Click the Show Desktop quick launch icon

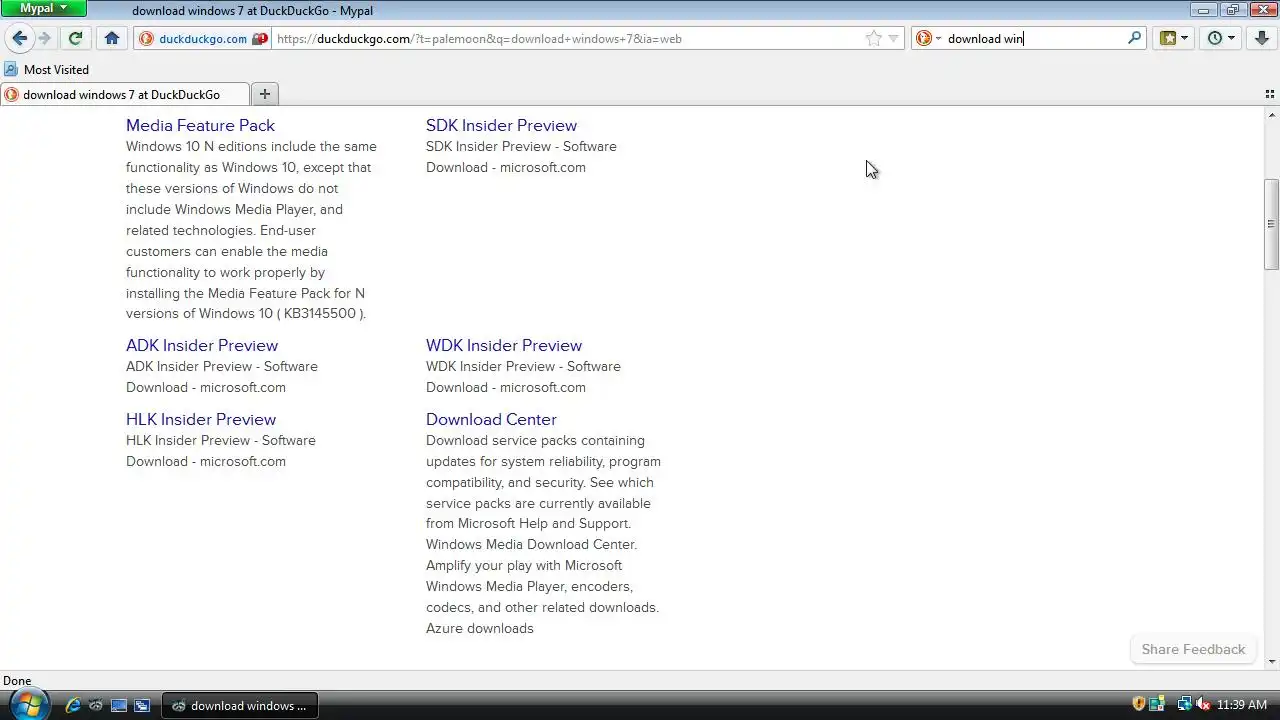119,705
